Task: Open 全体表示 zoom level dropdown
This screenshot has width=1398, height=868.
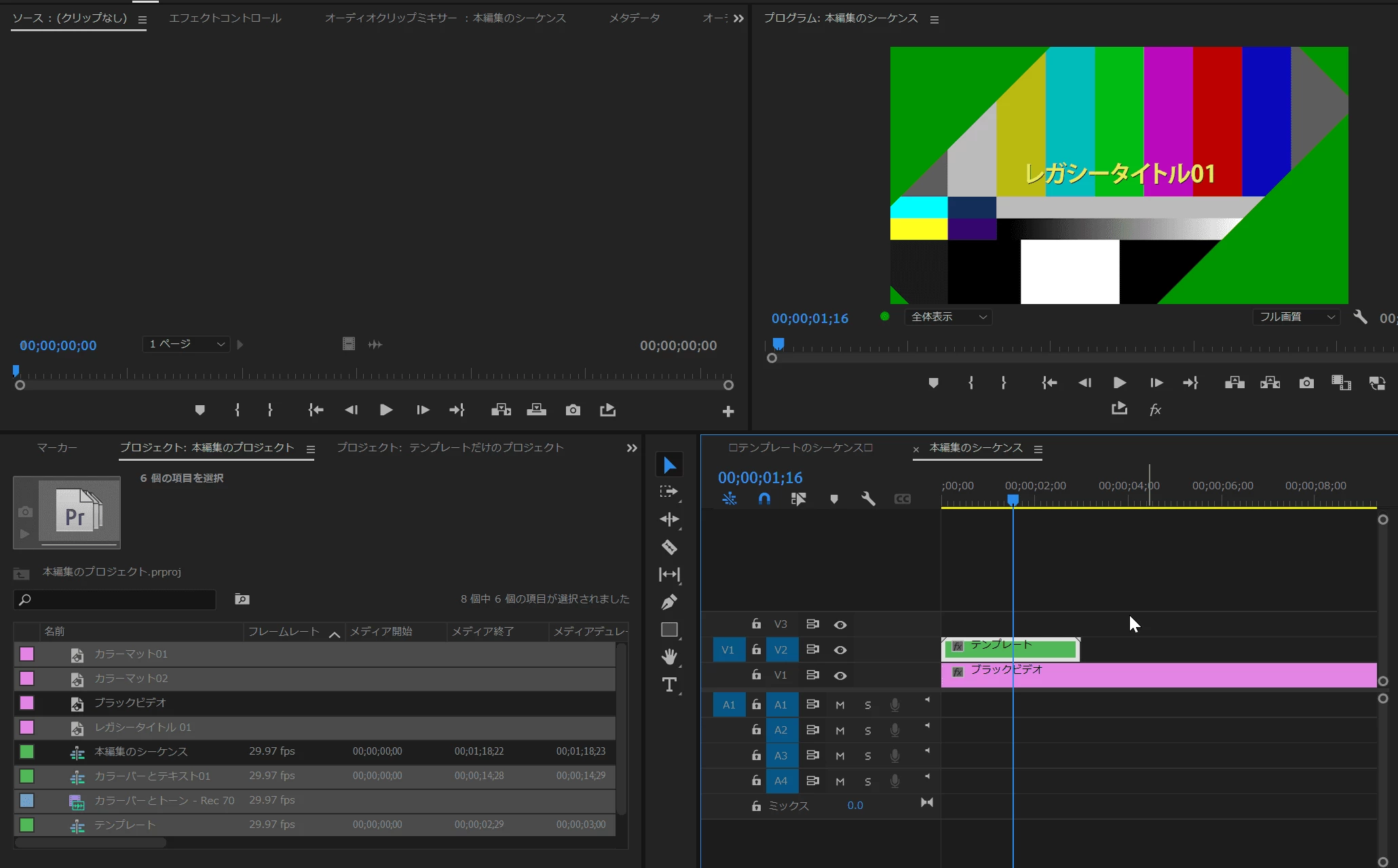Action: [948, 317]
